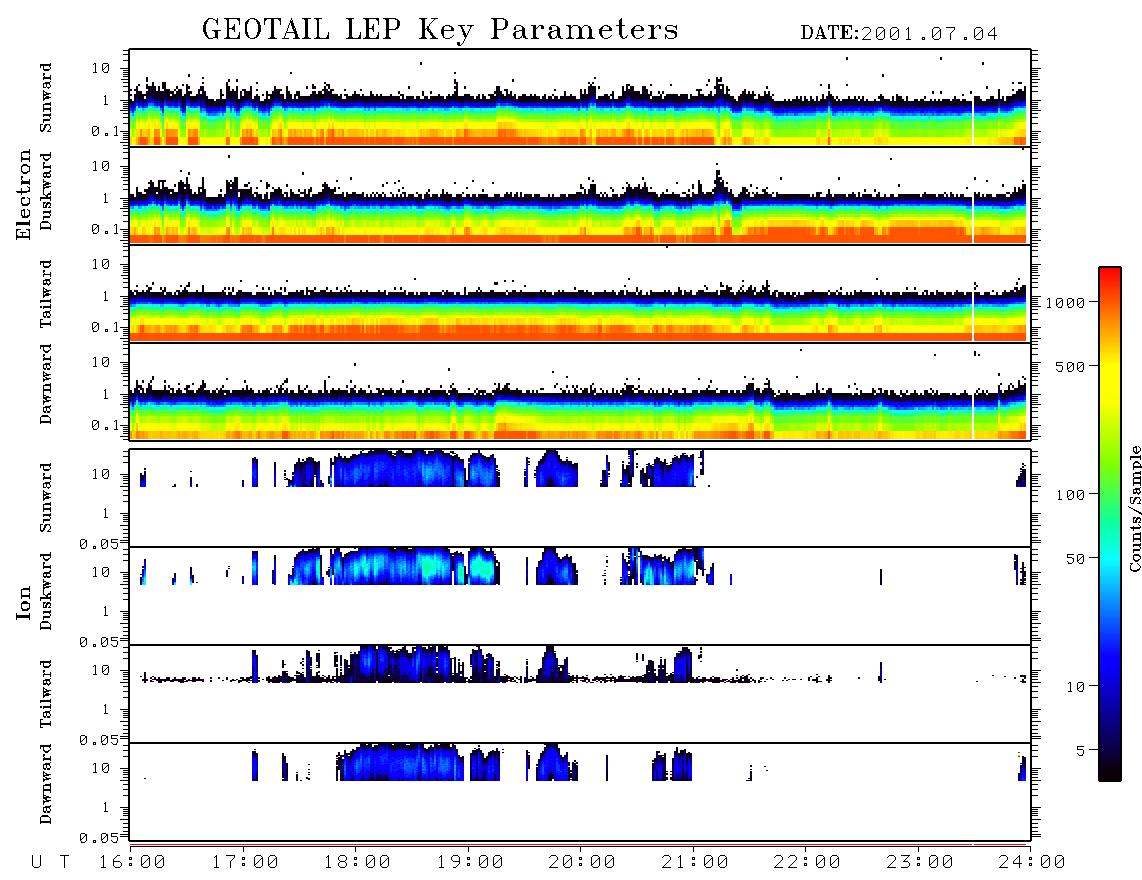Click the 1000 colorbar tick label
This screenshot has height=880, width=1142.
click(x=1066, y=302)
